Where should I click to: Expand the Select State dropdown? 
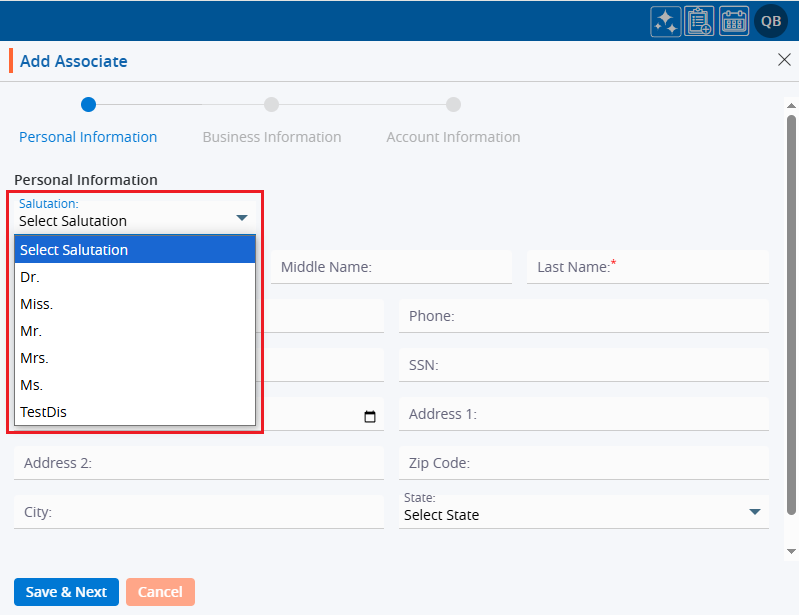pyautogui.click(x=754, y=513)
